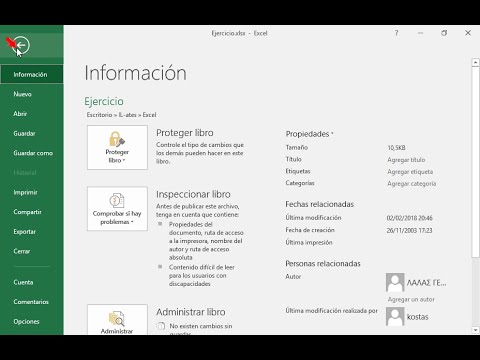Click scrollbar up arrow

(475, 62)
